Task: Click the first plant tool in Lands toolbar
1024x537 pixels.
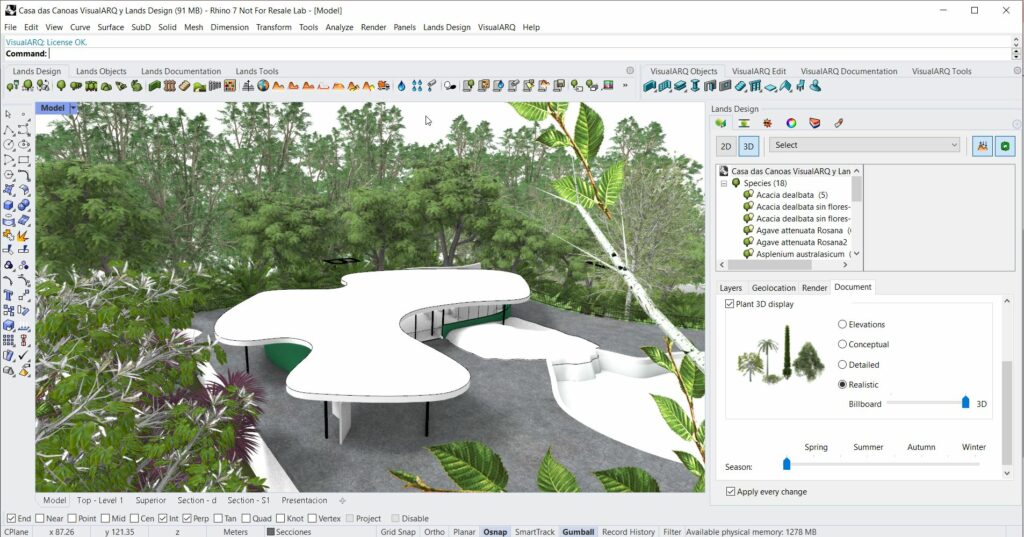Action: click(x=12, y=86)
